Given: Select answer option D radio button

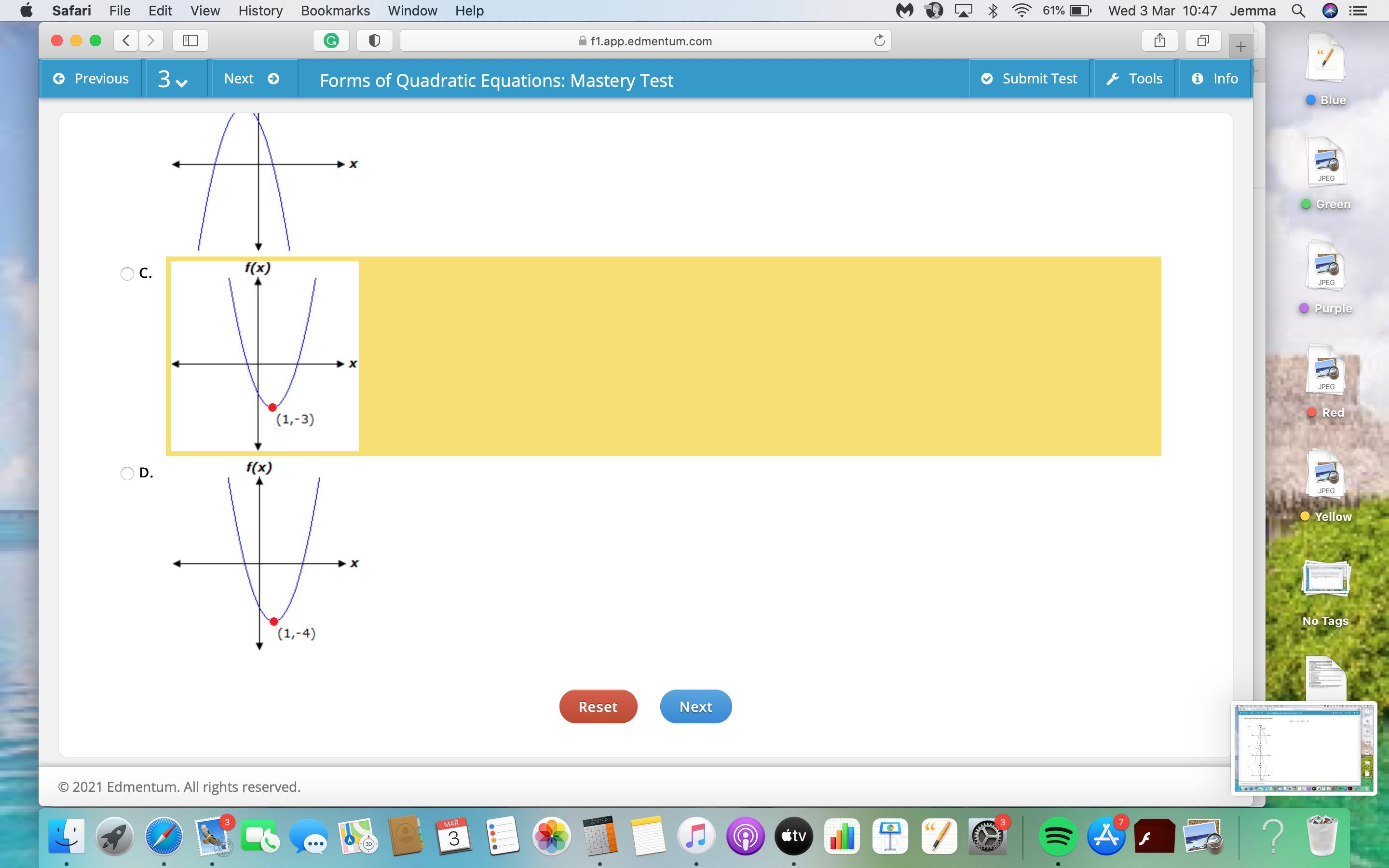Looking at the screenshot, I should 127,474.
